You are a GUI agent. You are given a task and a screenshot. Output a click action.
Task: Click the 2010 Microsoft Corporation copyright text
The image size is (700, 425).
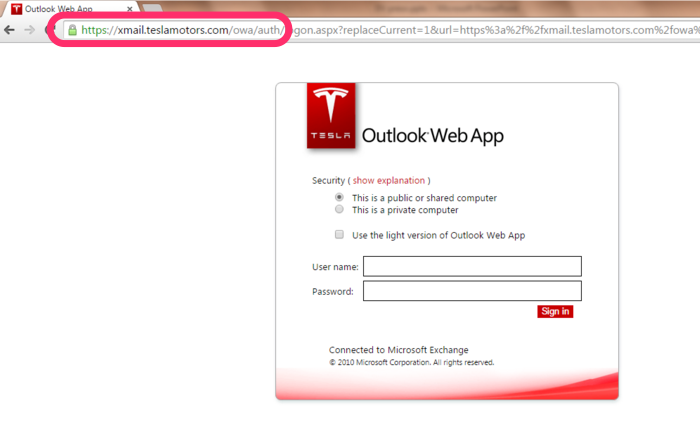tap(412, 362)
